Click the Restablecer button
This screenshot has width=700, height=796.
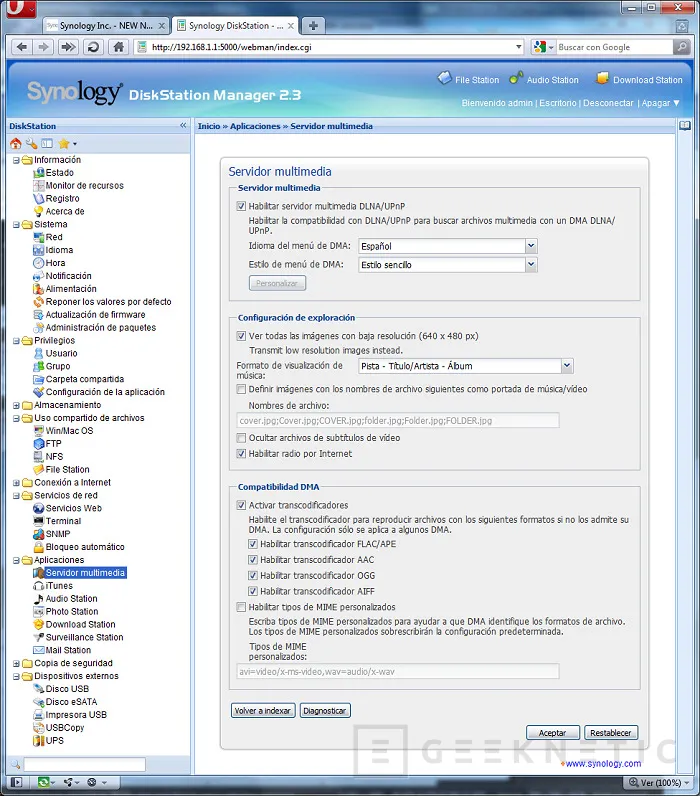(x=611, y=733)
